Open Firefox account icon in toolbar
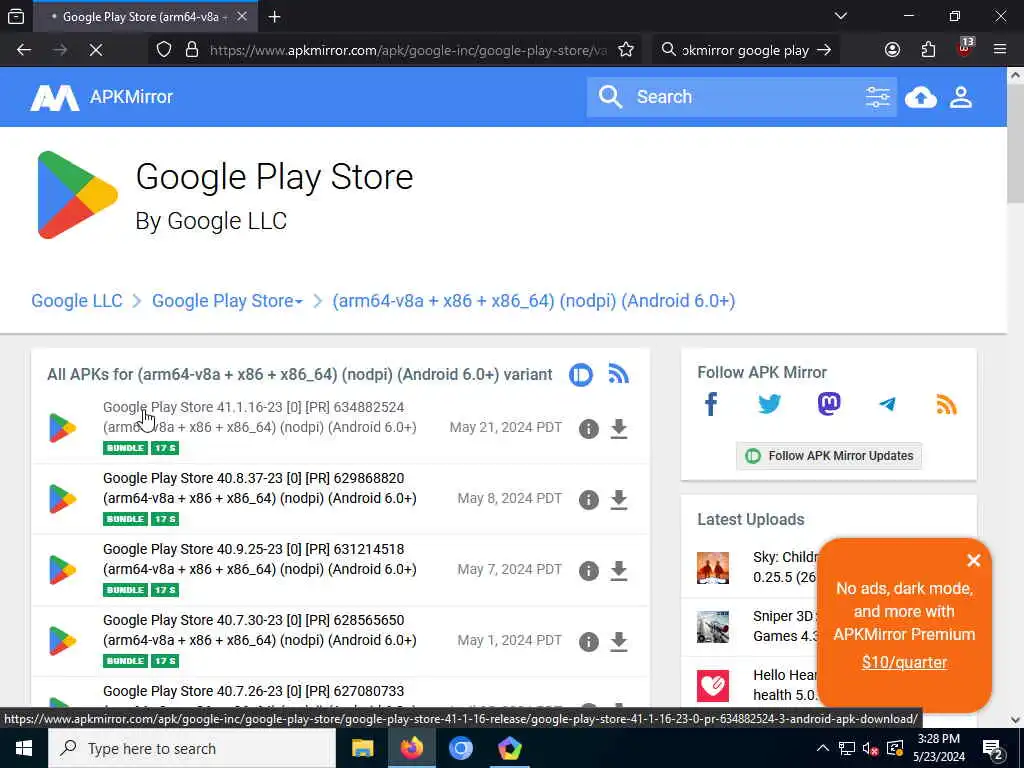1024x768 pixels. click(x=892, y=50)
